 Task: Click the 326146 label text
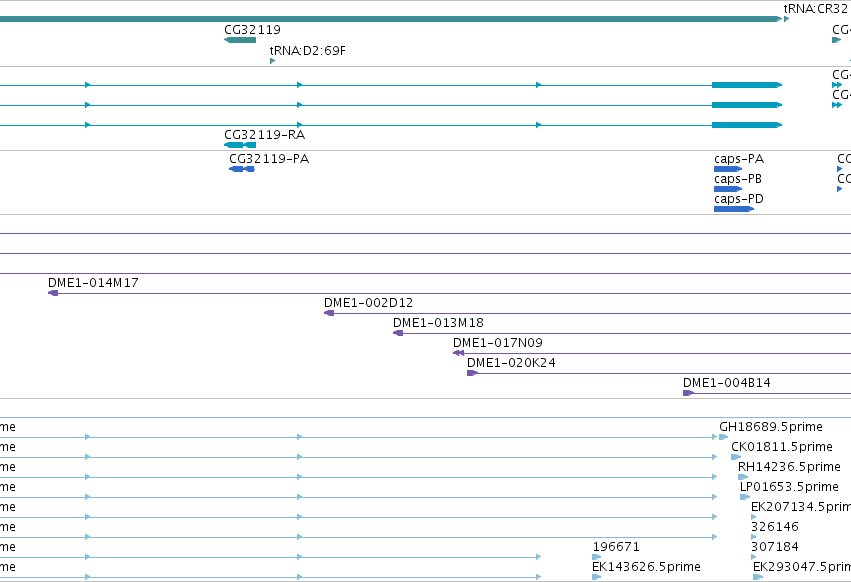point(774,527)
